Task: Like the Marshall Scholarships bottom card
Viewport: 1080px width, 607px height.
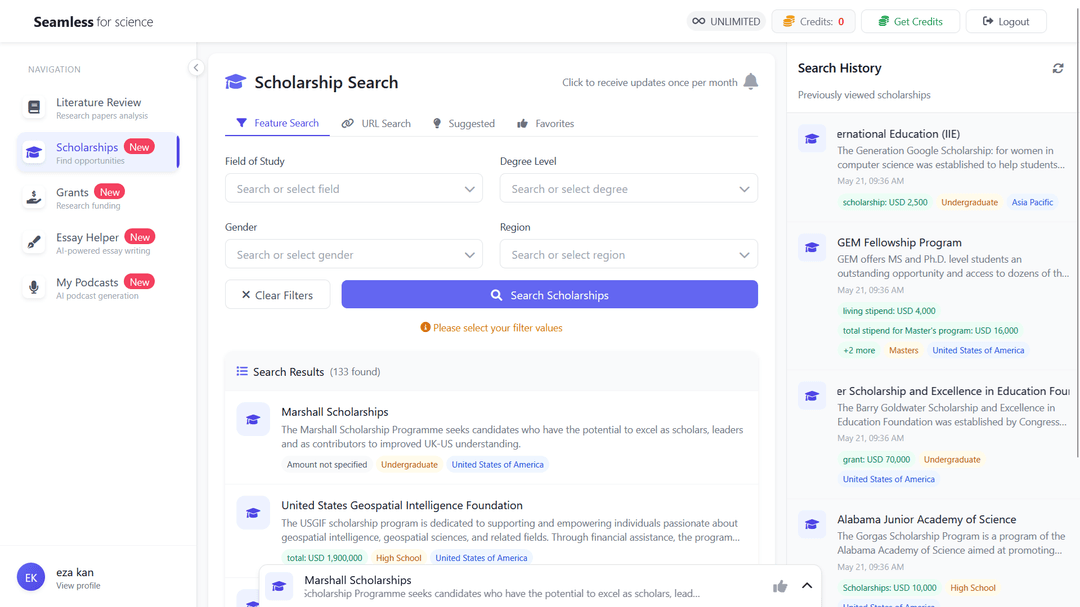Action: pos(779,586)
